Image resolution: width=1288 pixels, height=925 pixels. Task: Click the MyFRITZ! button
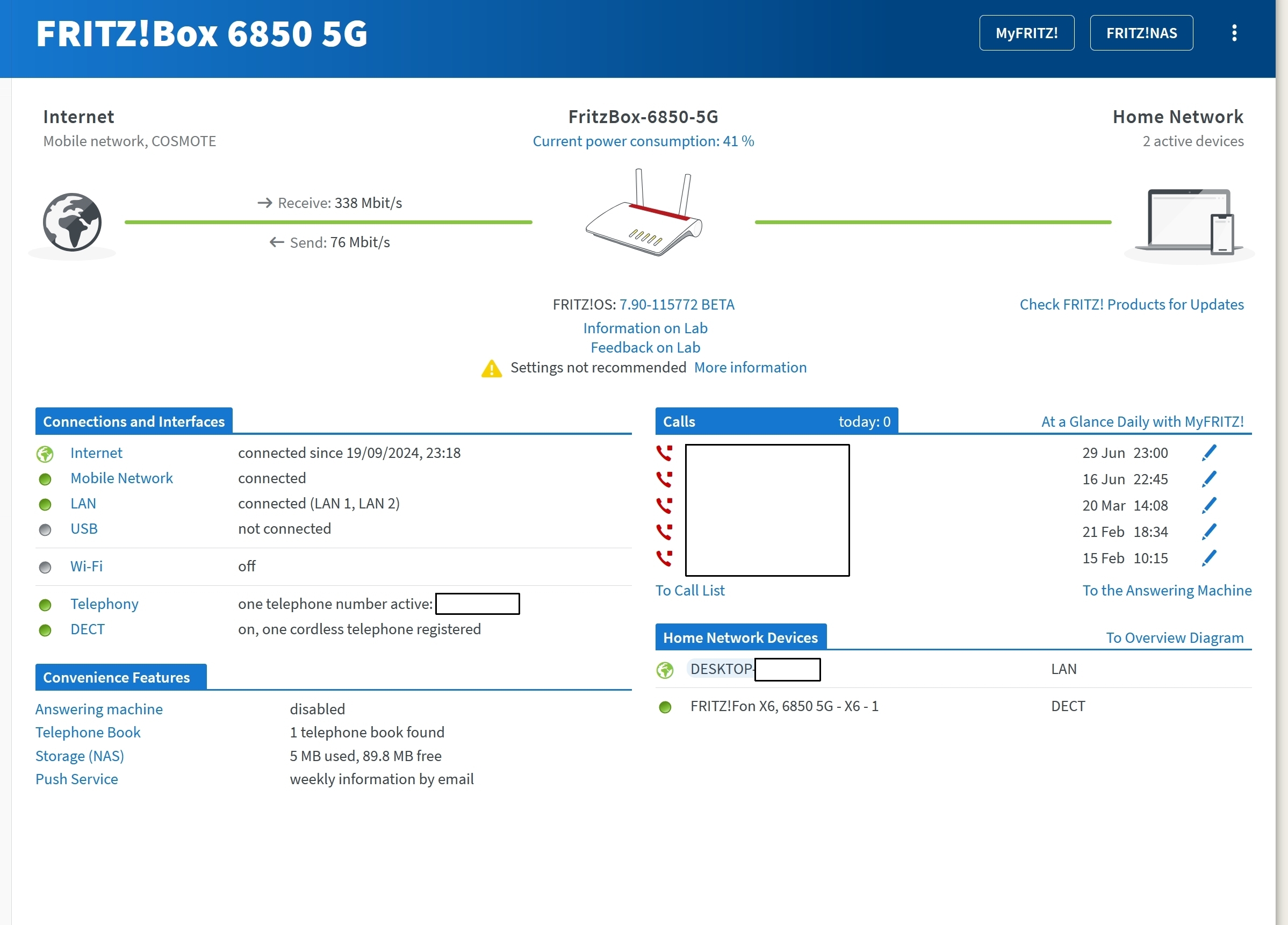click(x=1026, y=33)
